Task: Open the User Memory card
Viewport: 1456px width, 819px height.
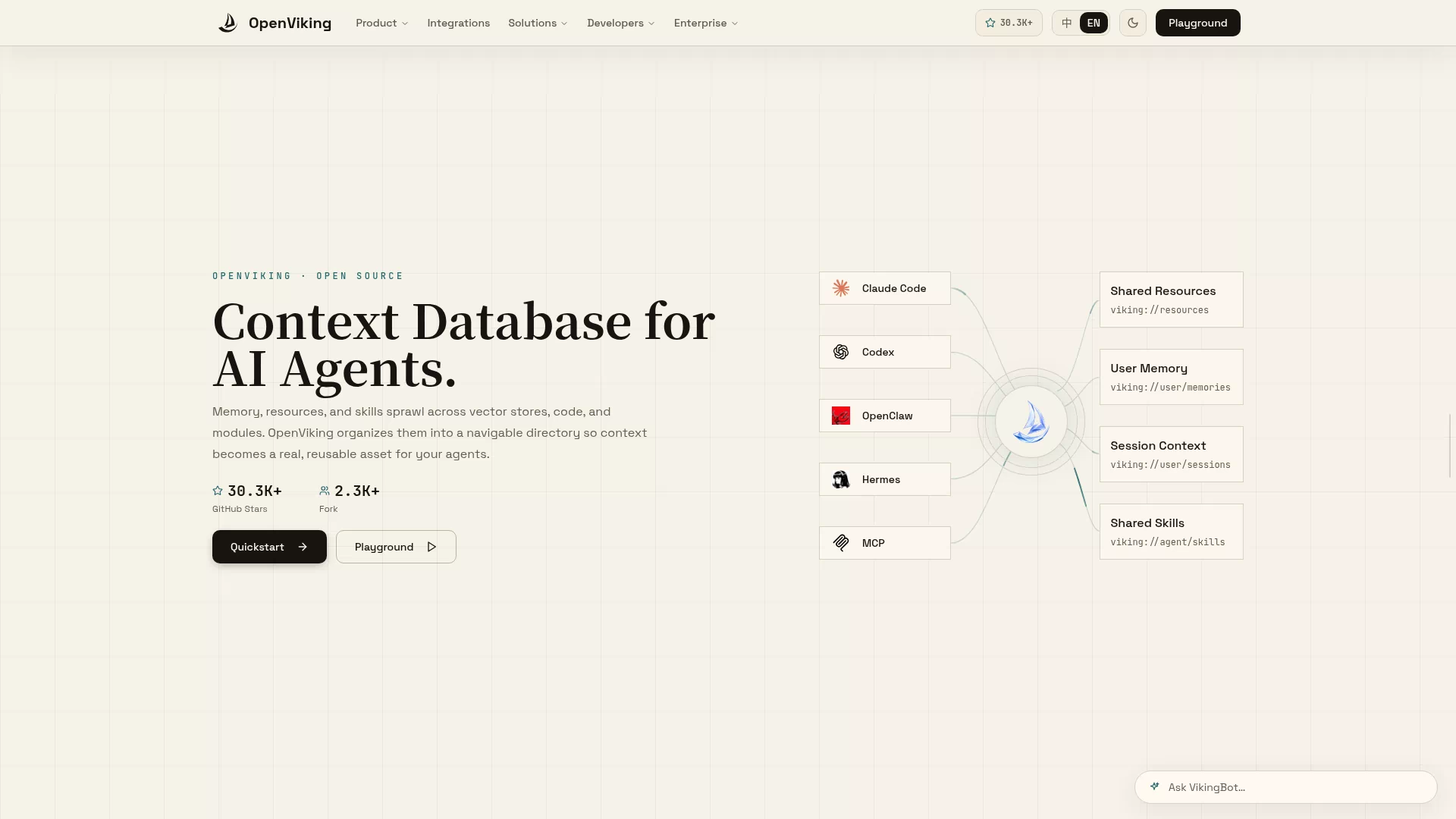Action: 1172,377
